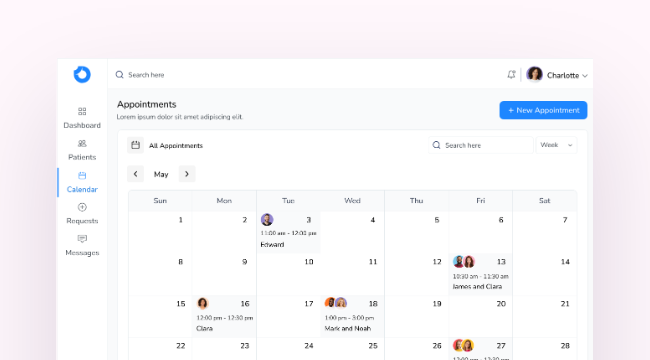
Task: Open Messages in the sidebar
Action: (82, 246)
